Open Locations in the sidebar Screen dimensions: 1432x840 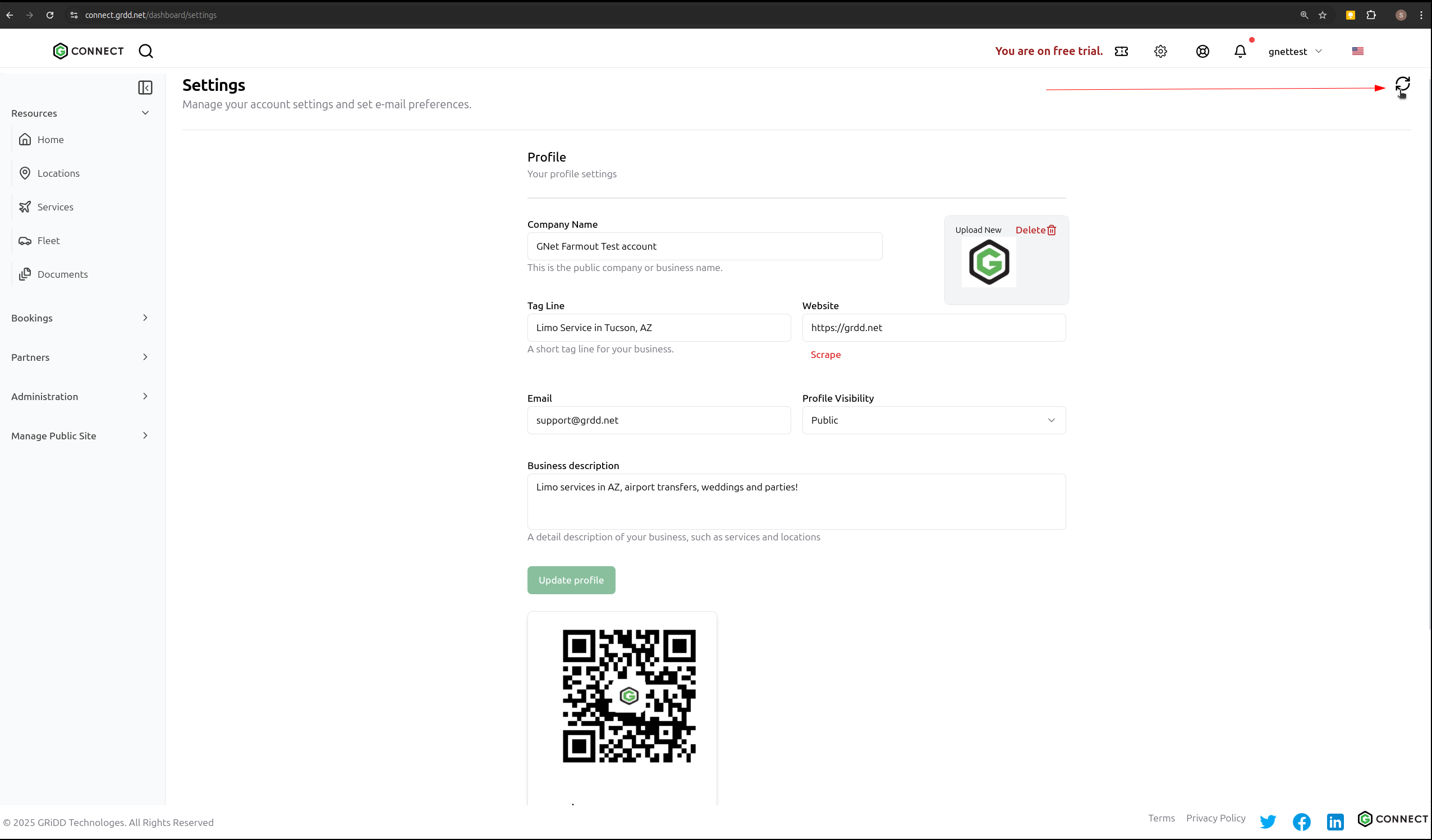(x=58, y=173)
